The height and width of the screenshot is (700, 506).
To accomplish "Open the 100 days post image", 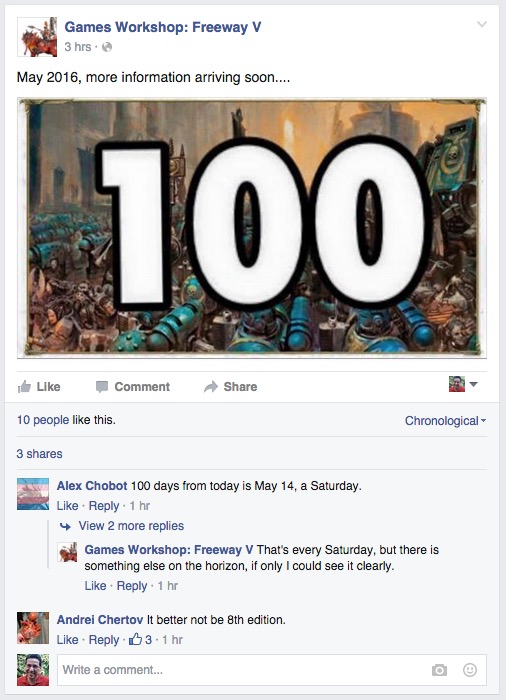I will (x=252, y=228).
